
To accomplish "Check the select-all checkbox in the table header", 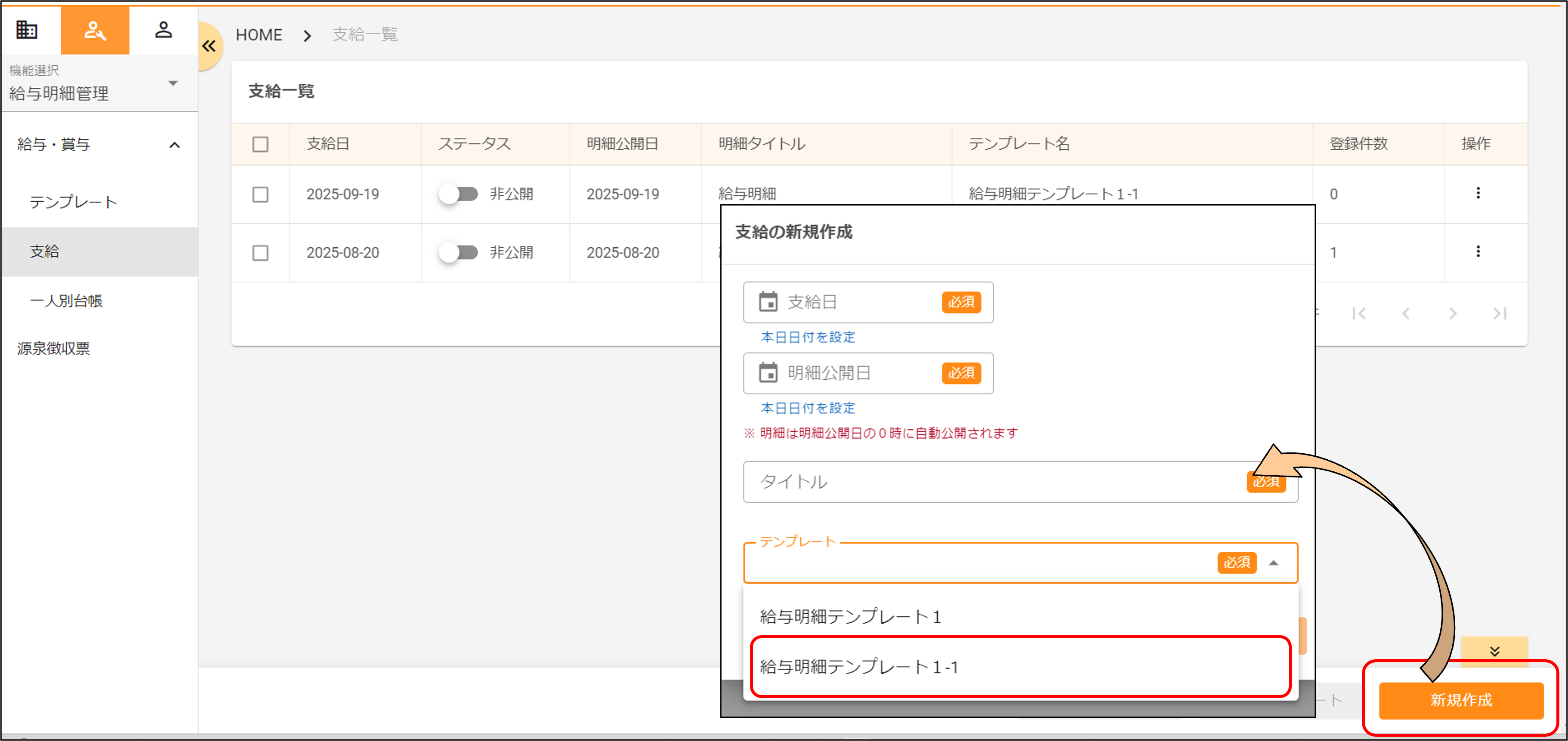I will click(x=260, y=144).
